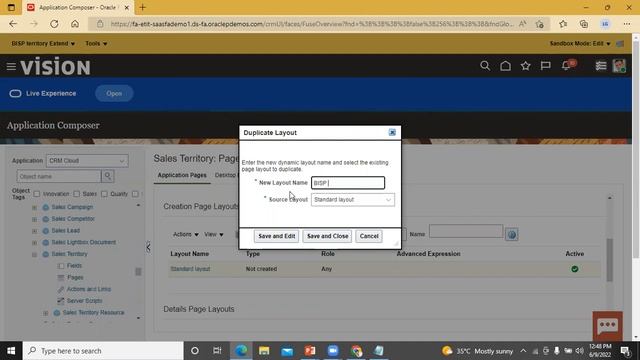Expand the Sales Campaign tree node
Screen dimensions: 640x360
pos(34,207)
